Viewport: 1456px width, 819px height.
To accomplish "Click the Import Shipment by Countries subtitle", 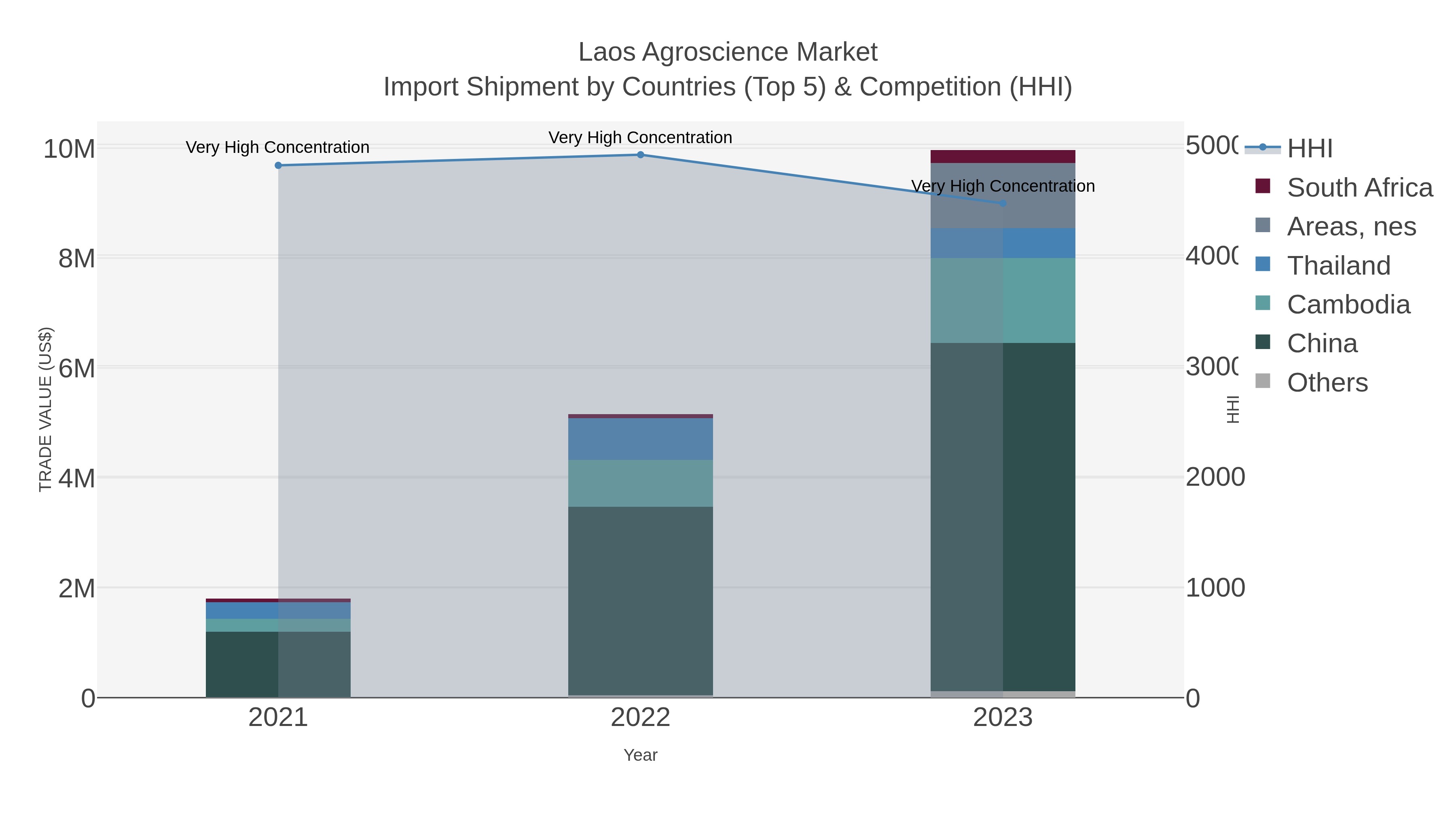I will (728, 87).
